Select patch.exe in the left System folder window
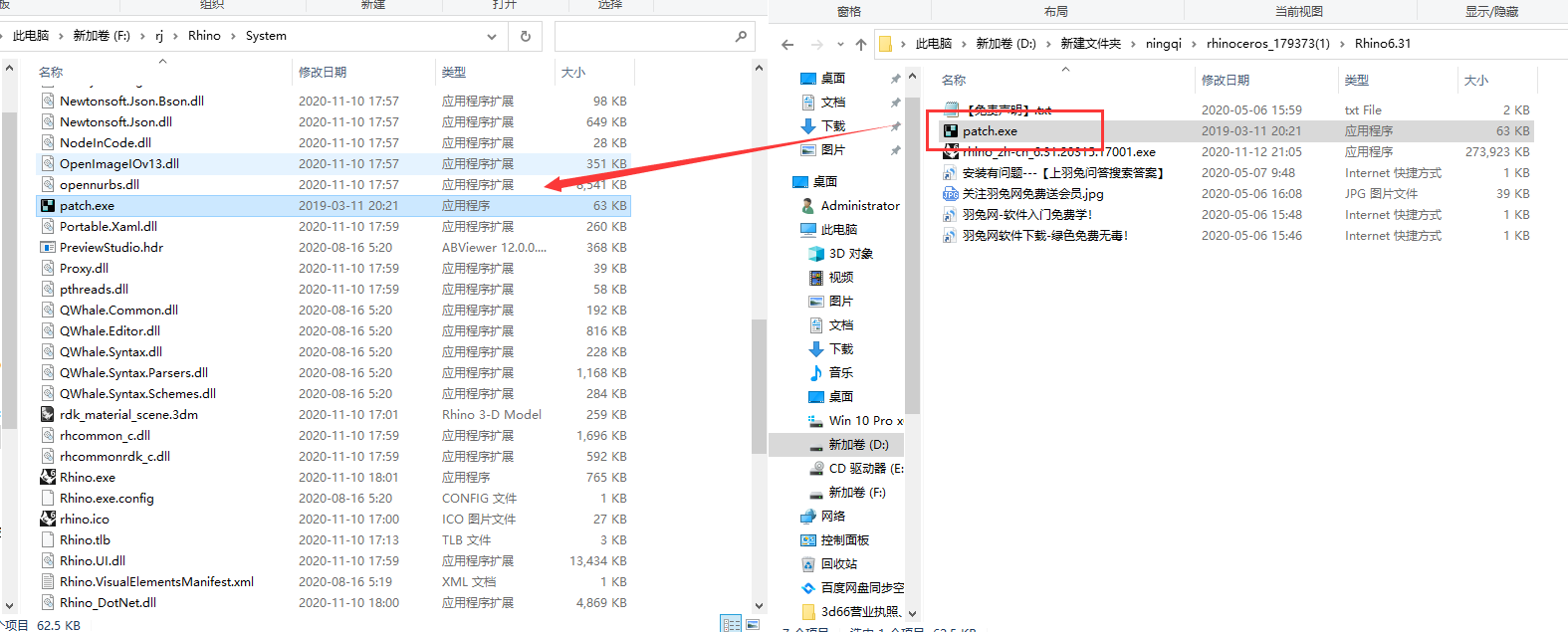 tap(334, 205)
